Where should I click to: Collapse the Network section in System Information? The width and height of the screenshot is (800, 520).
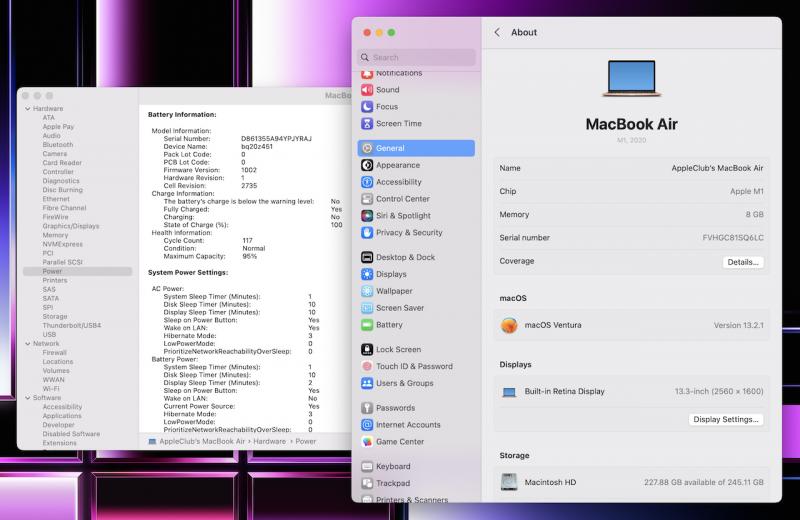pyautogui.click(x=28, y=343)
